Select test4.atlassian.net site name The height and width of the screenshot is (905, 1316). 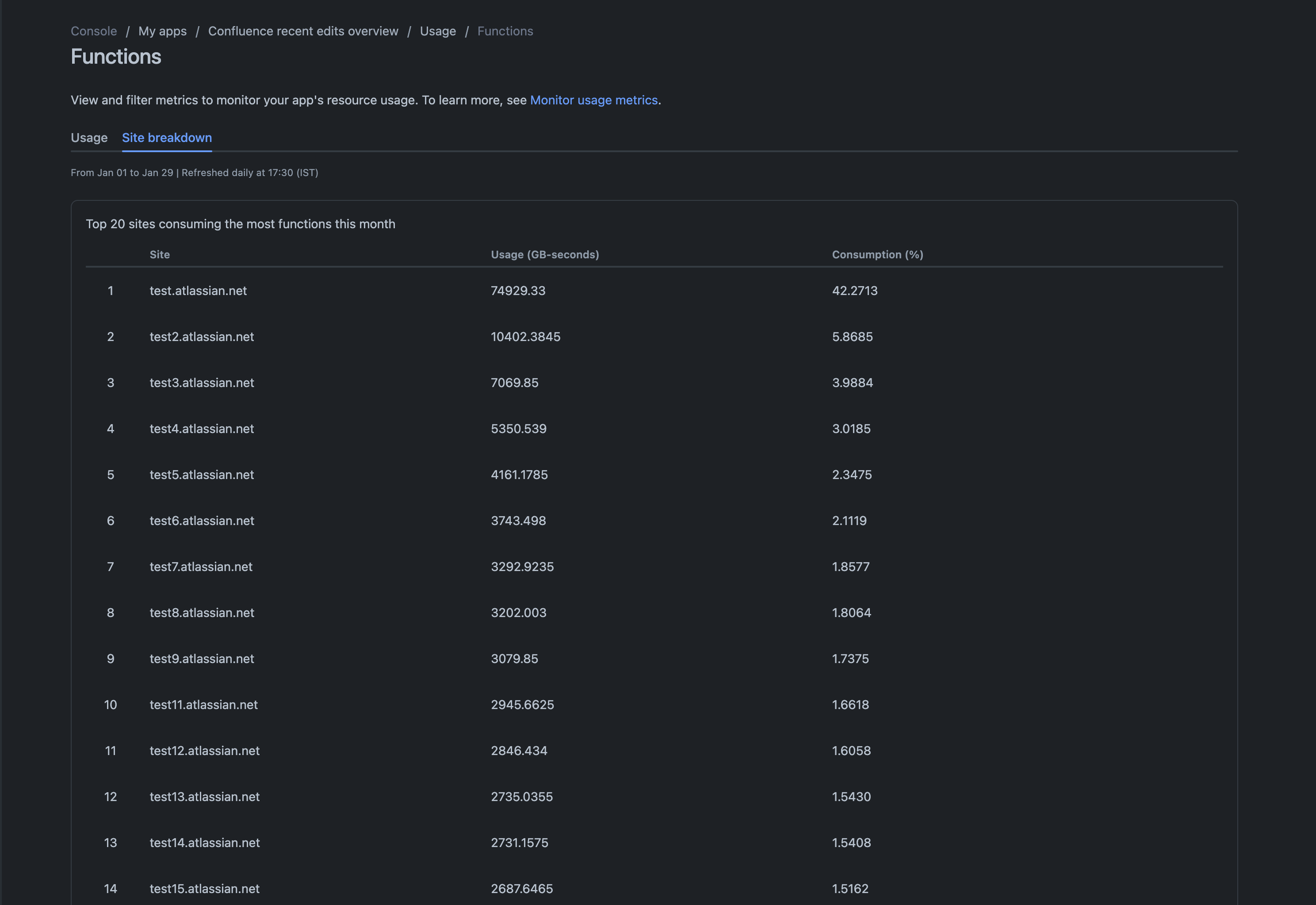[202, 429]
